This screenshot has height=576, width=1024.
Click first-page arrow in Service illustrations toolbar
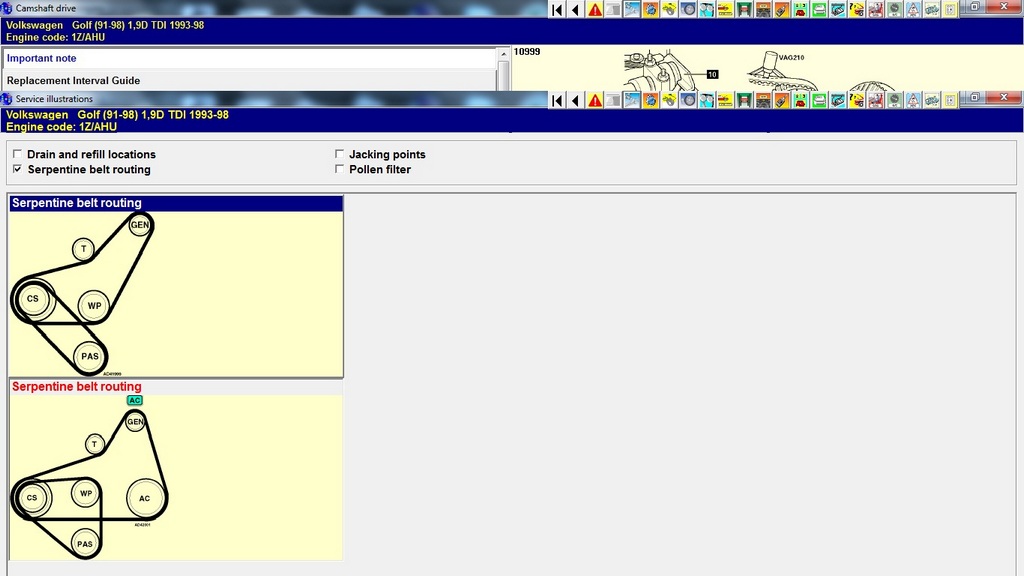pos(558,100)
